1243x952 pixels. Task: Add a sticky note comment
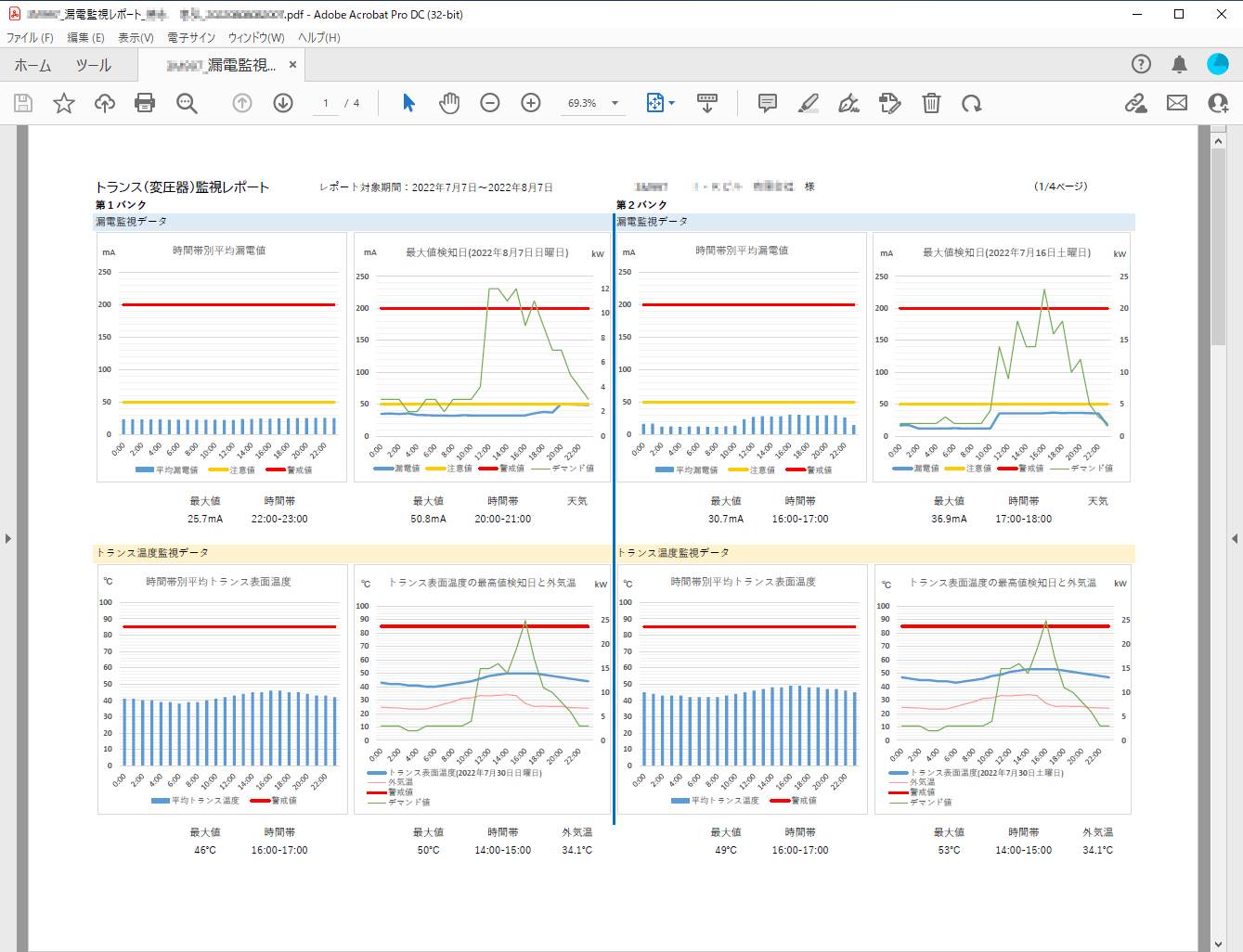click(768, 103)
